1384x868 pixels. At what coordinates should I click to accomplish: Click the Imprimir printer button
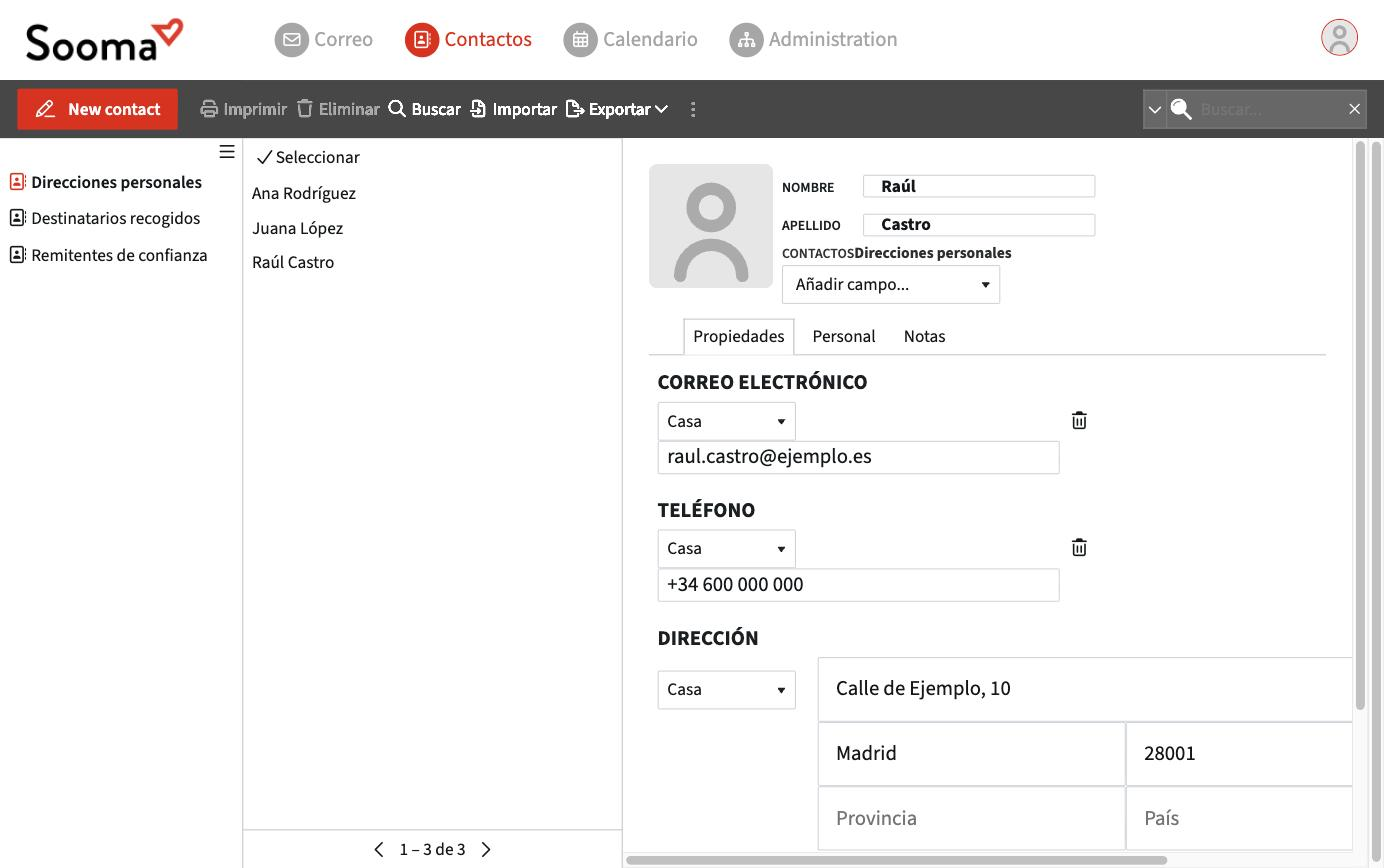[x=243, y=109]
